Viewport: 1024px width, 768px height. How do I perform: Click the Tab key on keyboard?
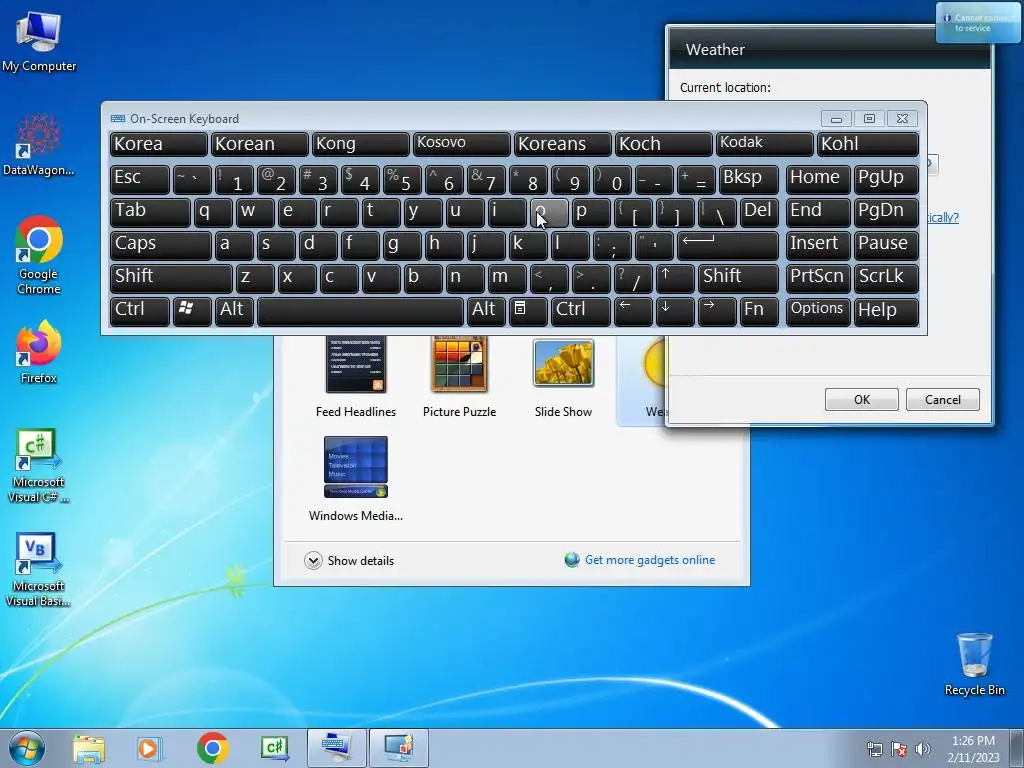150,212
